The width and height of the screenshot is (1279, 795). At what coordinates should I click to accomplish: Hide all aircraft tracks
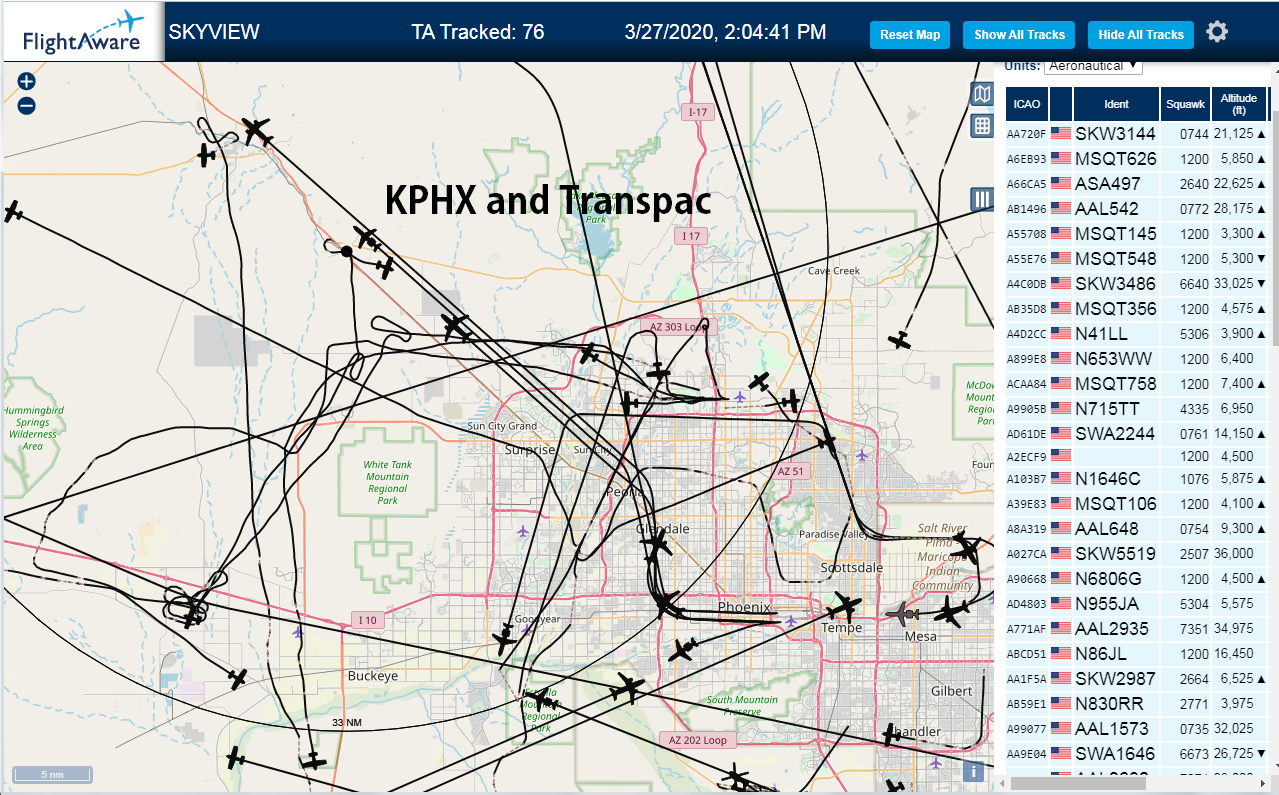point(1141,34)
